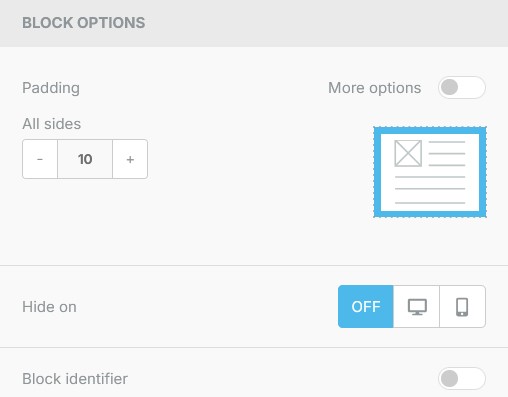Enable the More options toggle

(x=462, y=88)
